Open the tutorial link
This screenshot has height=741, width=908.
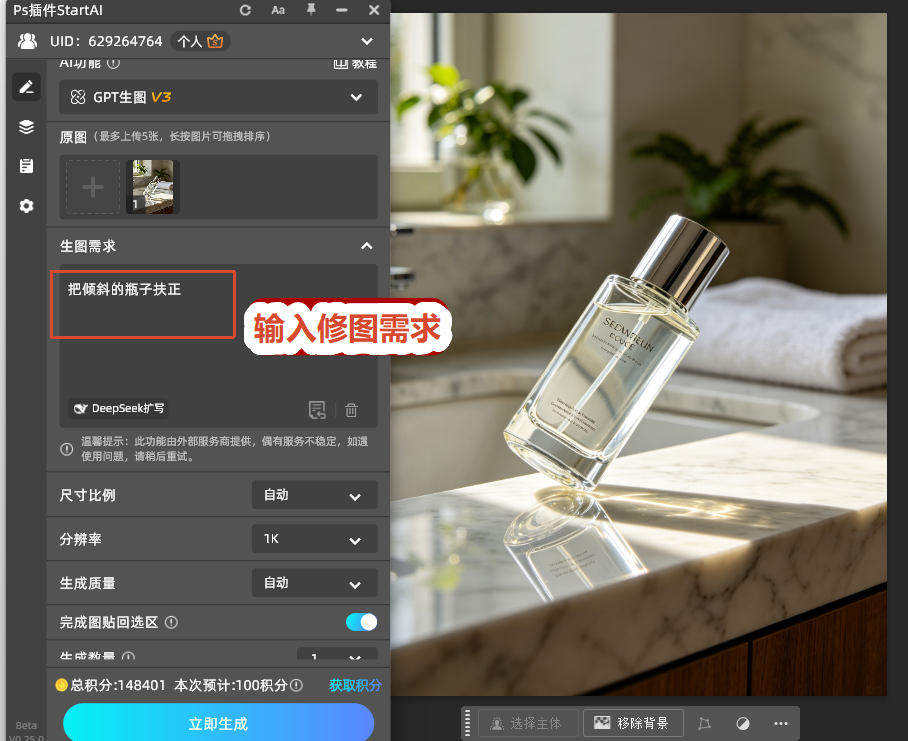pyautogui.click(x=355, y=63)
